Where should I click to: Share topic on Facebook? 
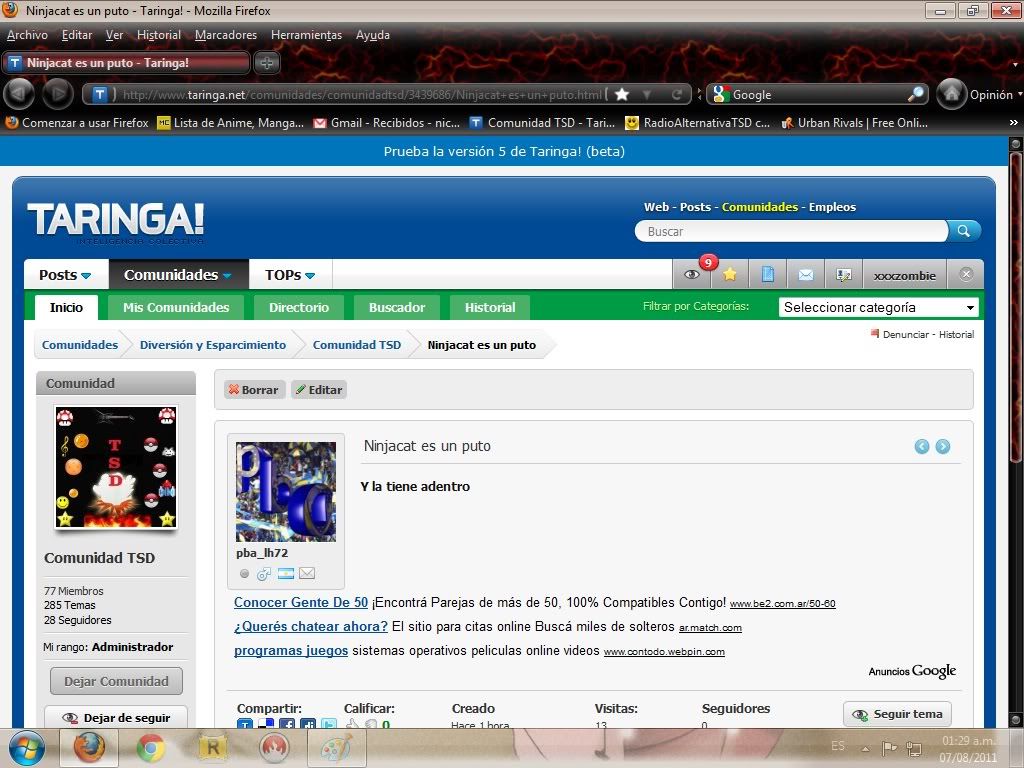(287, 724)
